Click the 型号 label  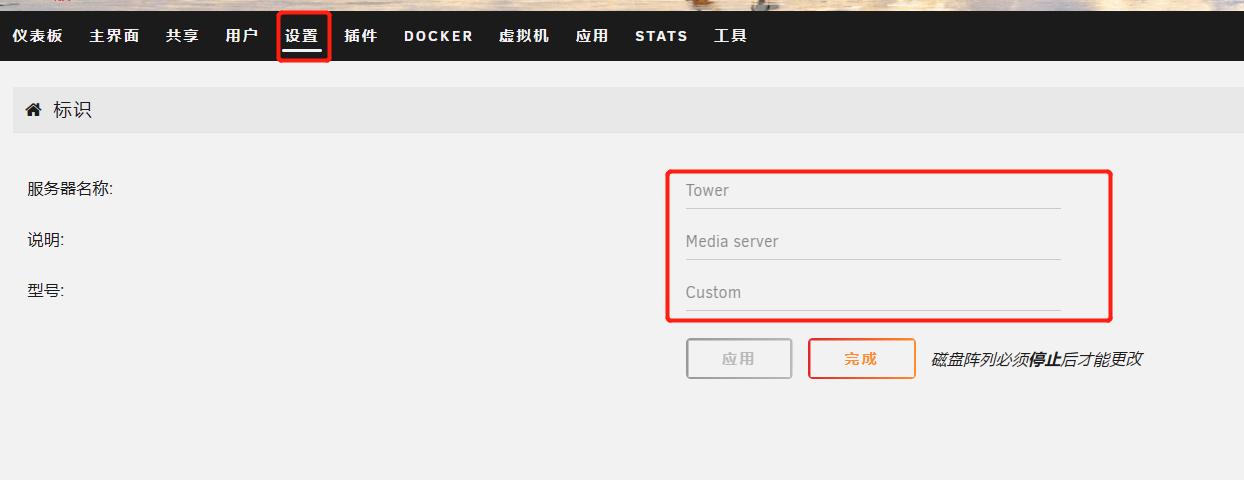(46, 291)
